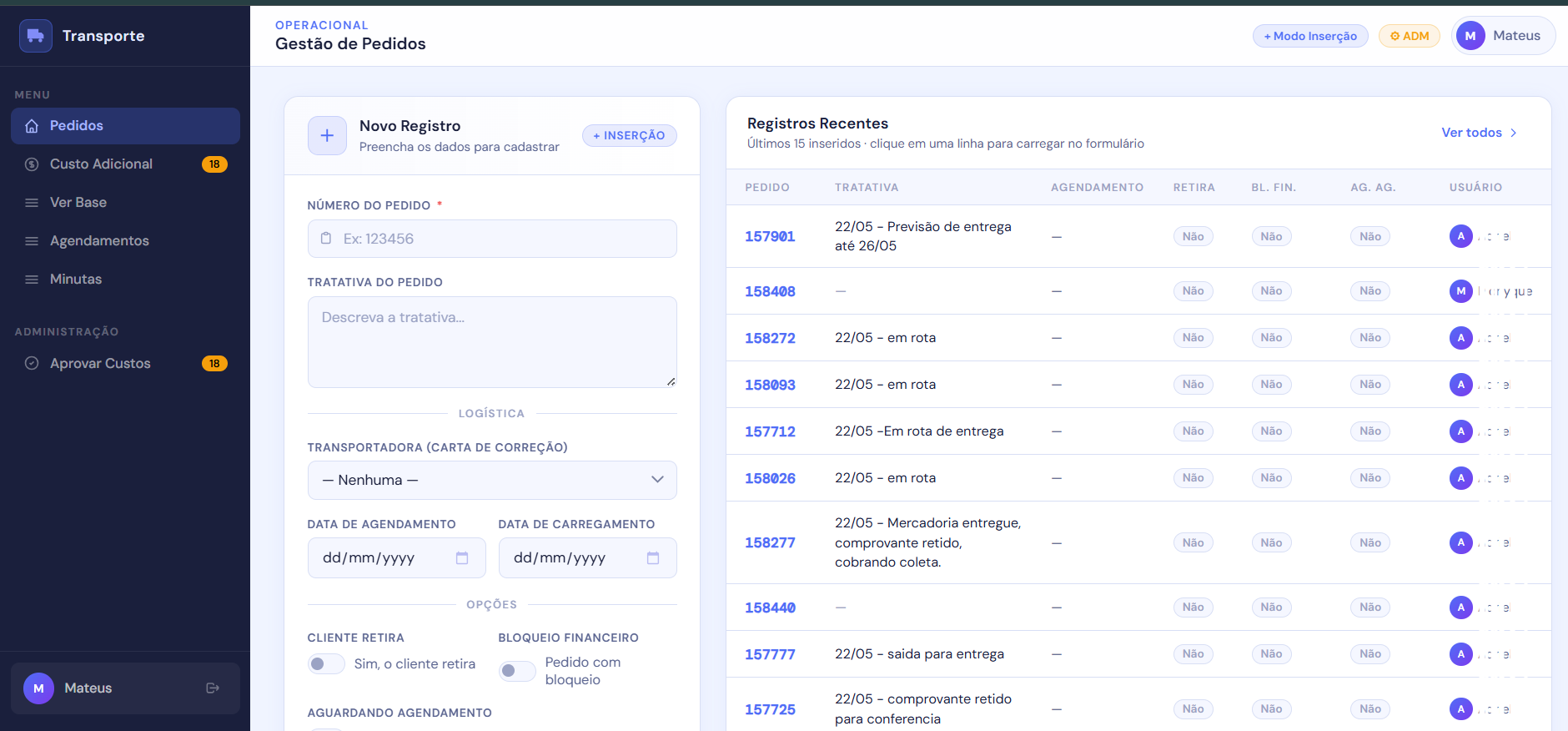Screen dimensions: 1568x731
Task: Click the logout icon next to Mateus
Action: tap(213, 688)
